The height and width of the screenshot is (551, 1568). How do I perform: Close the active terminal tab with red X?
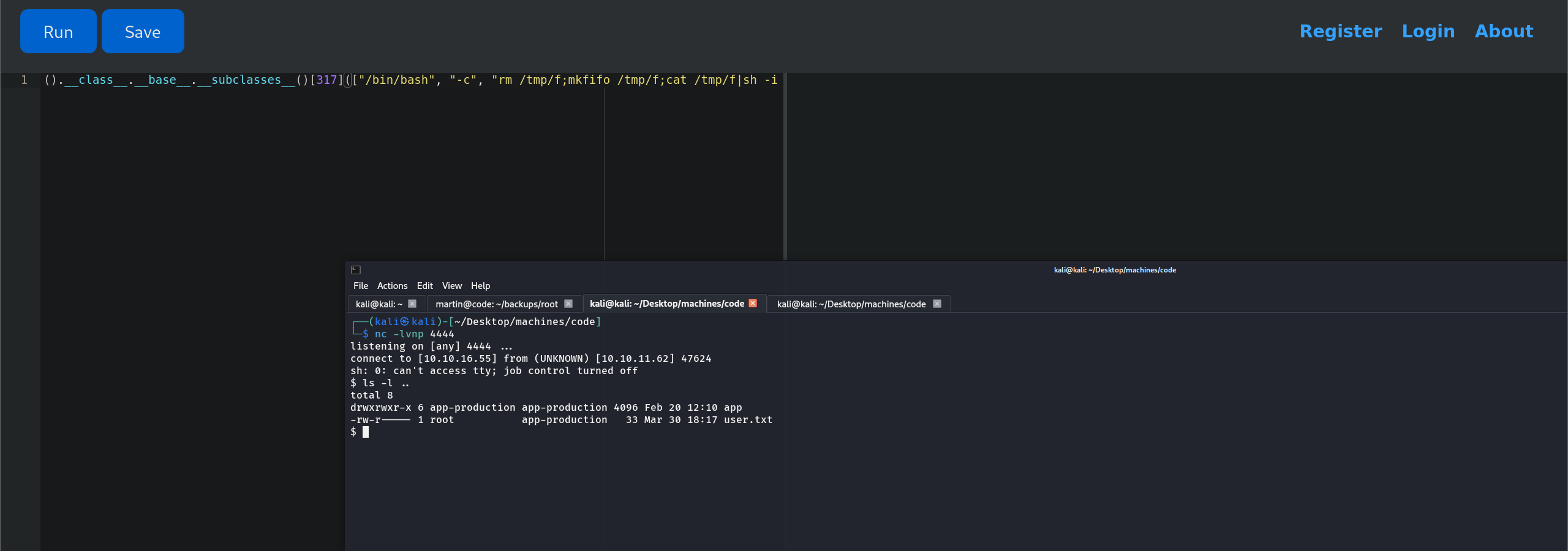pos(753,303)
